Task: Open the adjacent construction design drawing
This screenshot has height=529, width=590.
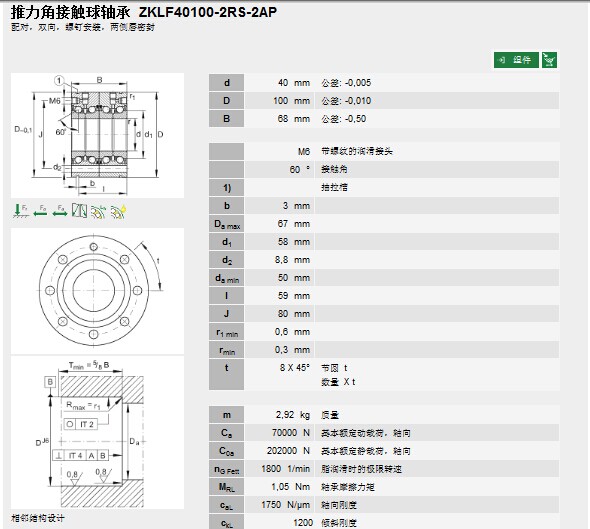Action: coord(97,433)
